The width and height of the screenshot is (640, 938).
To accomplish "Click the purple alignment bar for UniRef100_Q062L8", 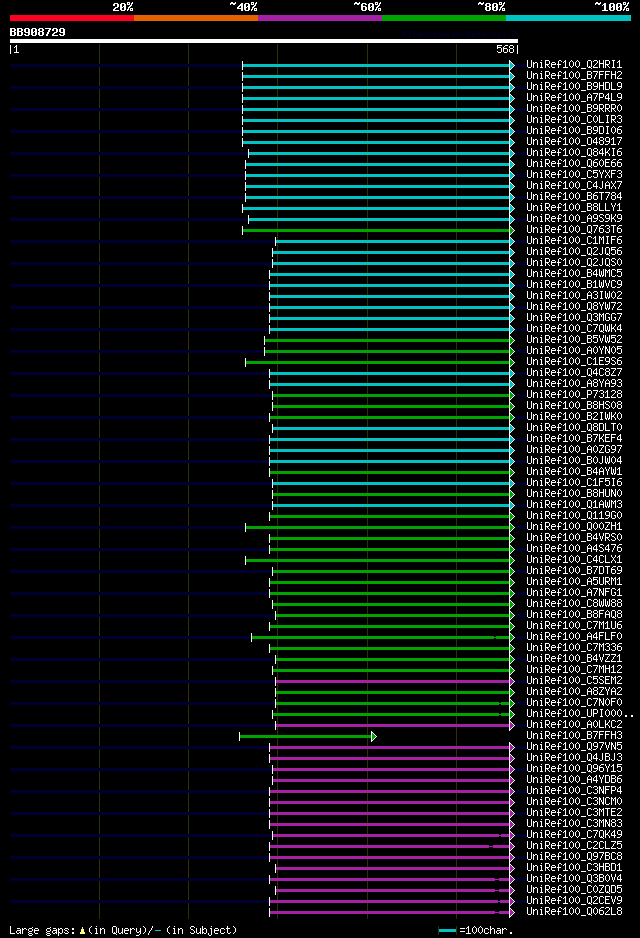I will 392,912.
